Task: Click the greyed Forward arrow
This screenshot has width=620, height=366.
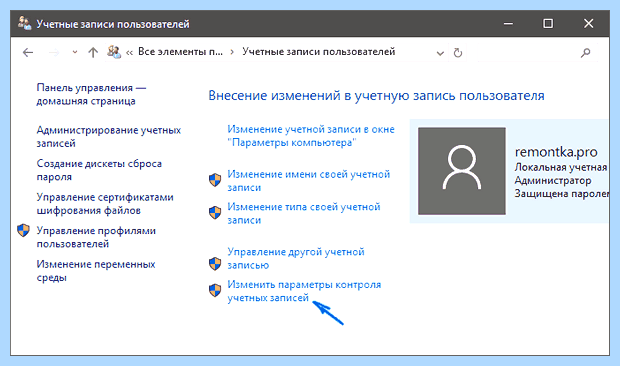Action: (x=54, y=52)
